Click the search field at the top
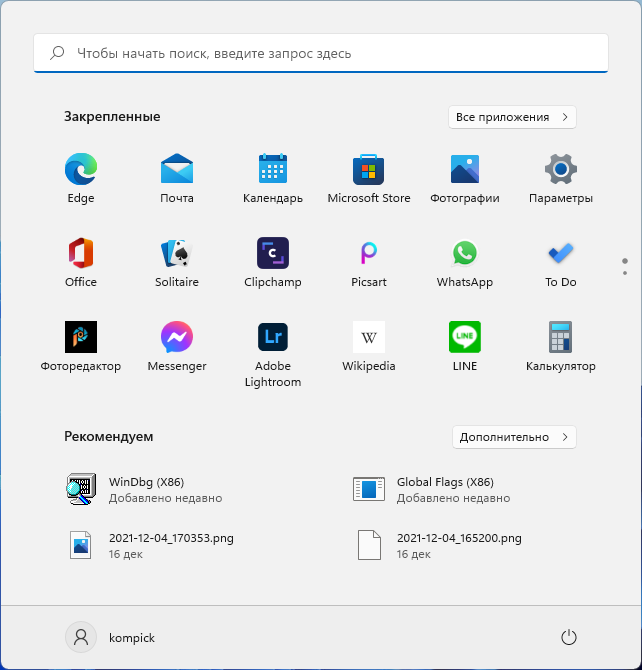Viewport: 642px width, 670px height. point(321,53)
